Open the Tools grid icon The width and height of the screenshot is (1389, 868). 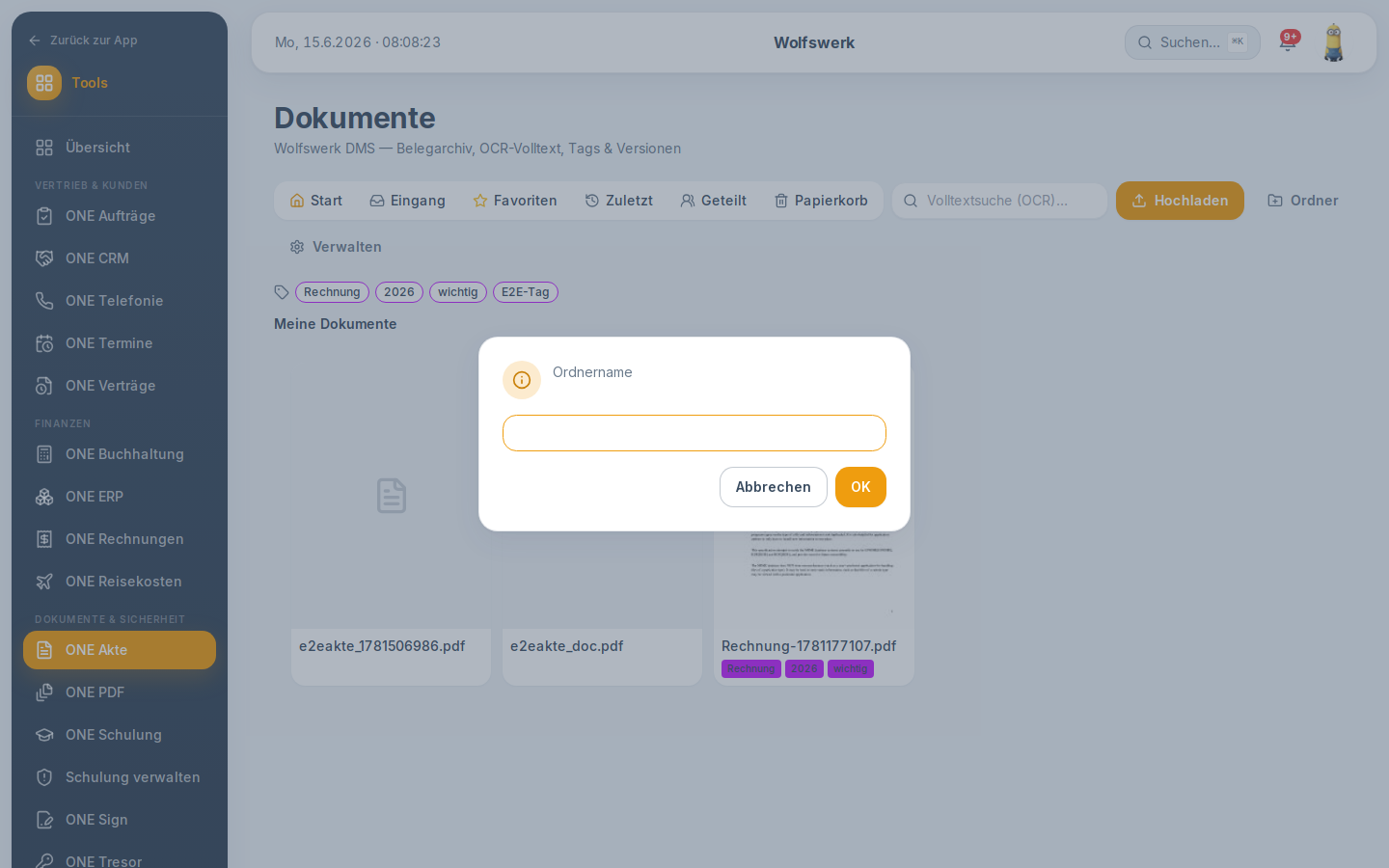tap(44, 83)
